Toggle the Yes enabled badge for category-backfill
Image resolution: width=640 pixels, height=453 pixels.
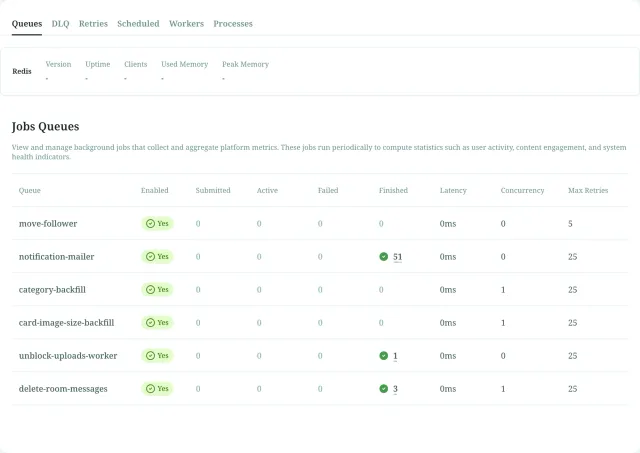tap(157, 289)
